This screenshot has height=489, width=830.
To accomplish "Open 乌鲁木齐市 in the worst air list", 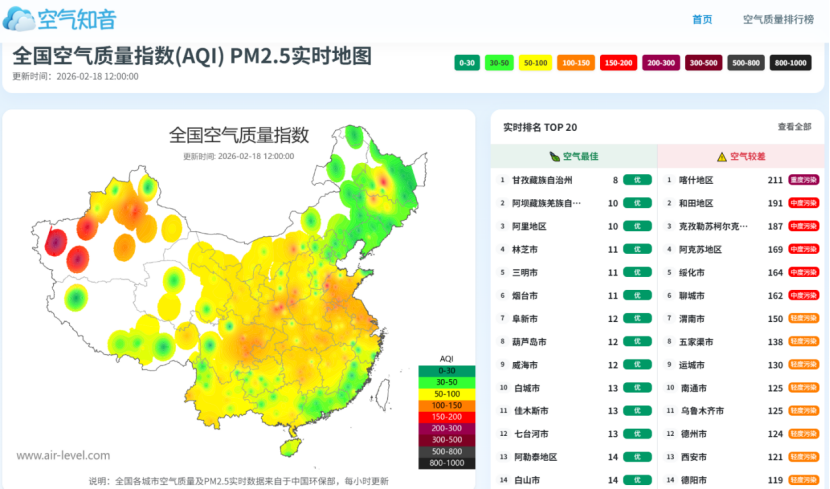I will (702, 411).
